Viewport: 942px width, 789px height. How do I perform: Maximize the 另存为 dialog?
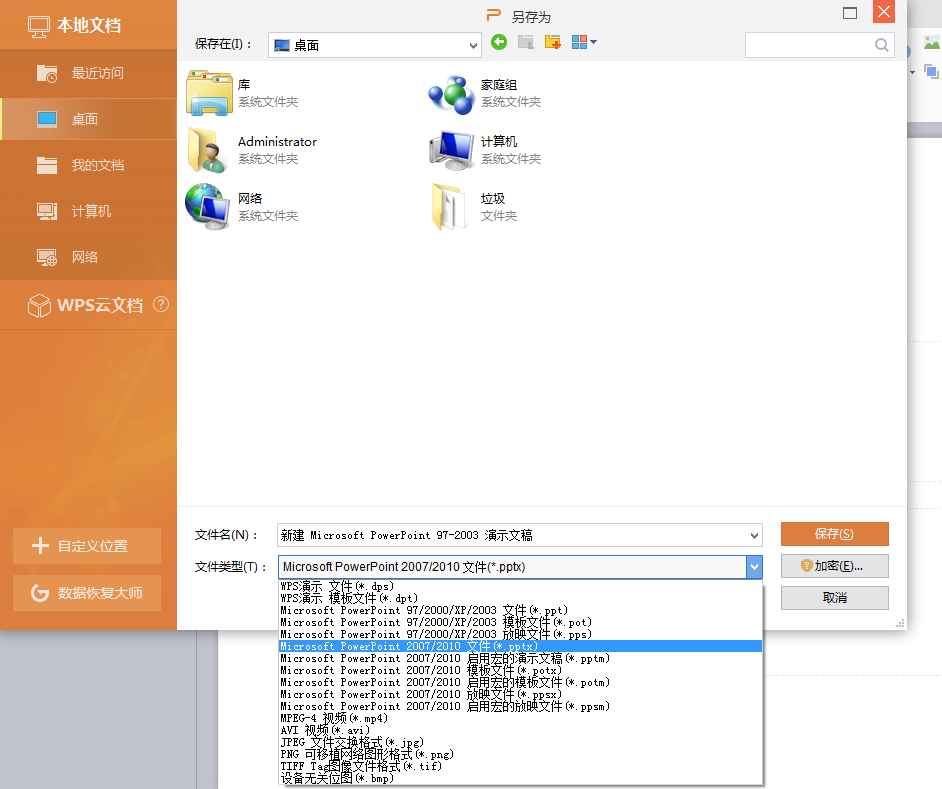(x=849, y=13)
